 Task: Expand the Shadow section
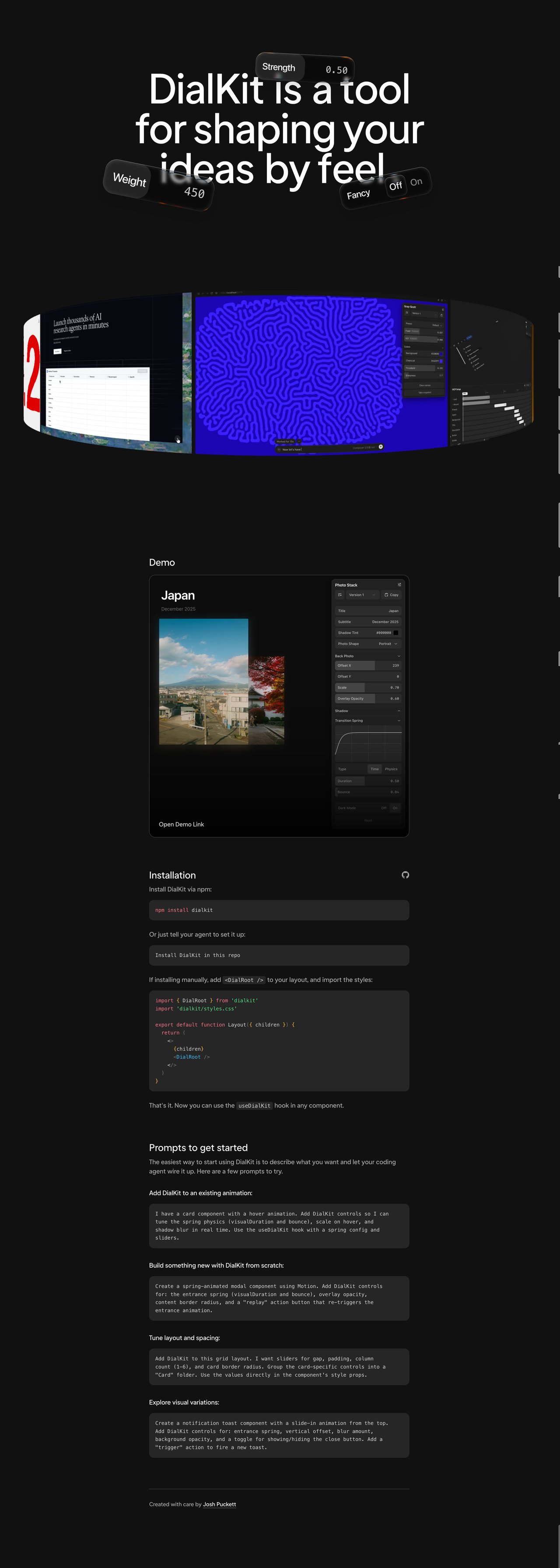[x=367, y=711]
